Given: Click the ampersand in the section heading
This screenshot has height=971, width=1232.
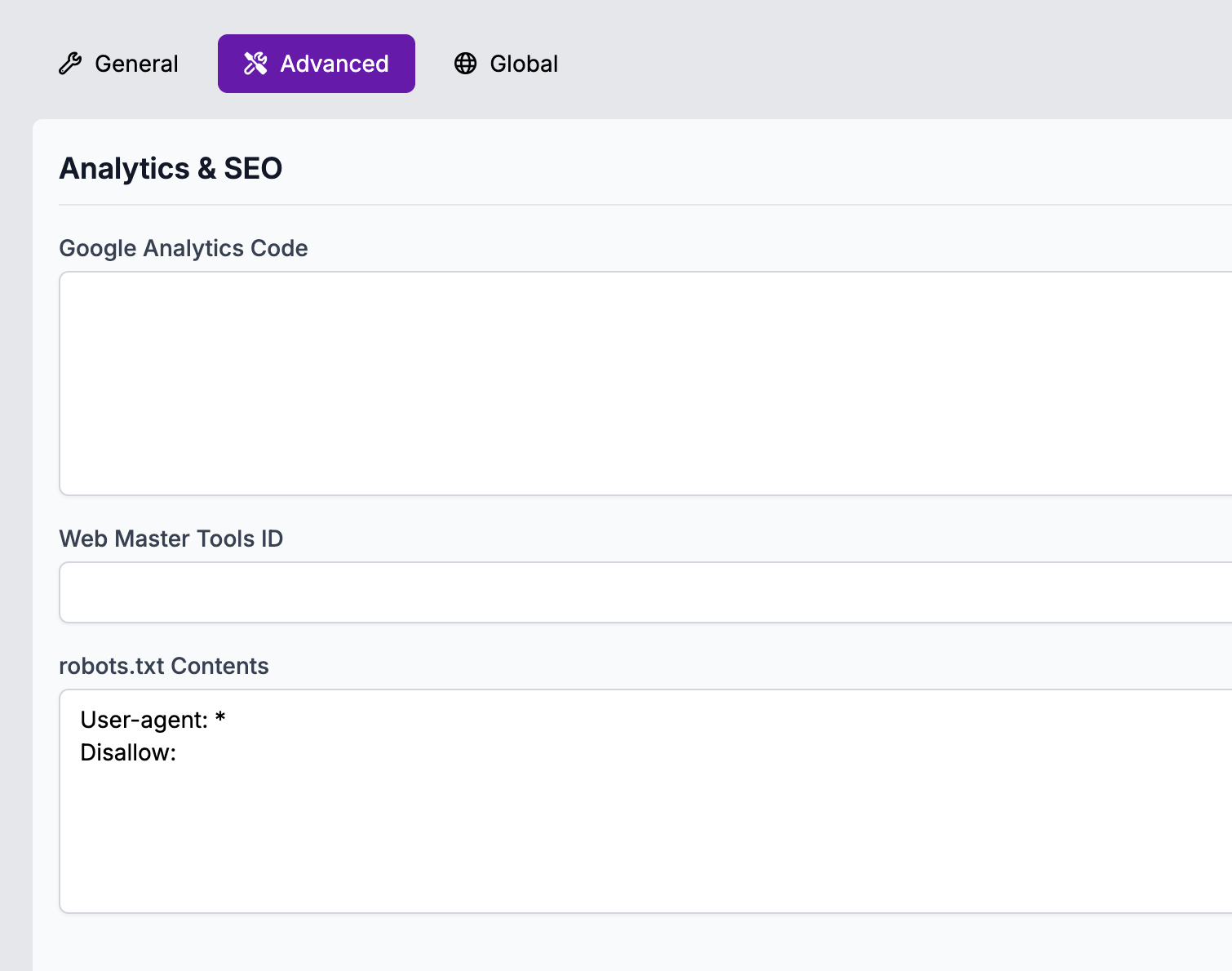Looking at the screenshot, I should [206, 169].
